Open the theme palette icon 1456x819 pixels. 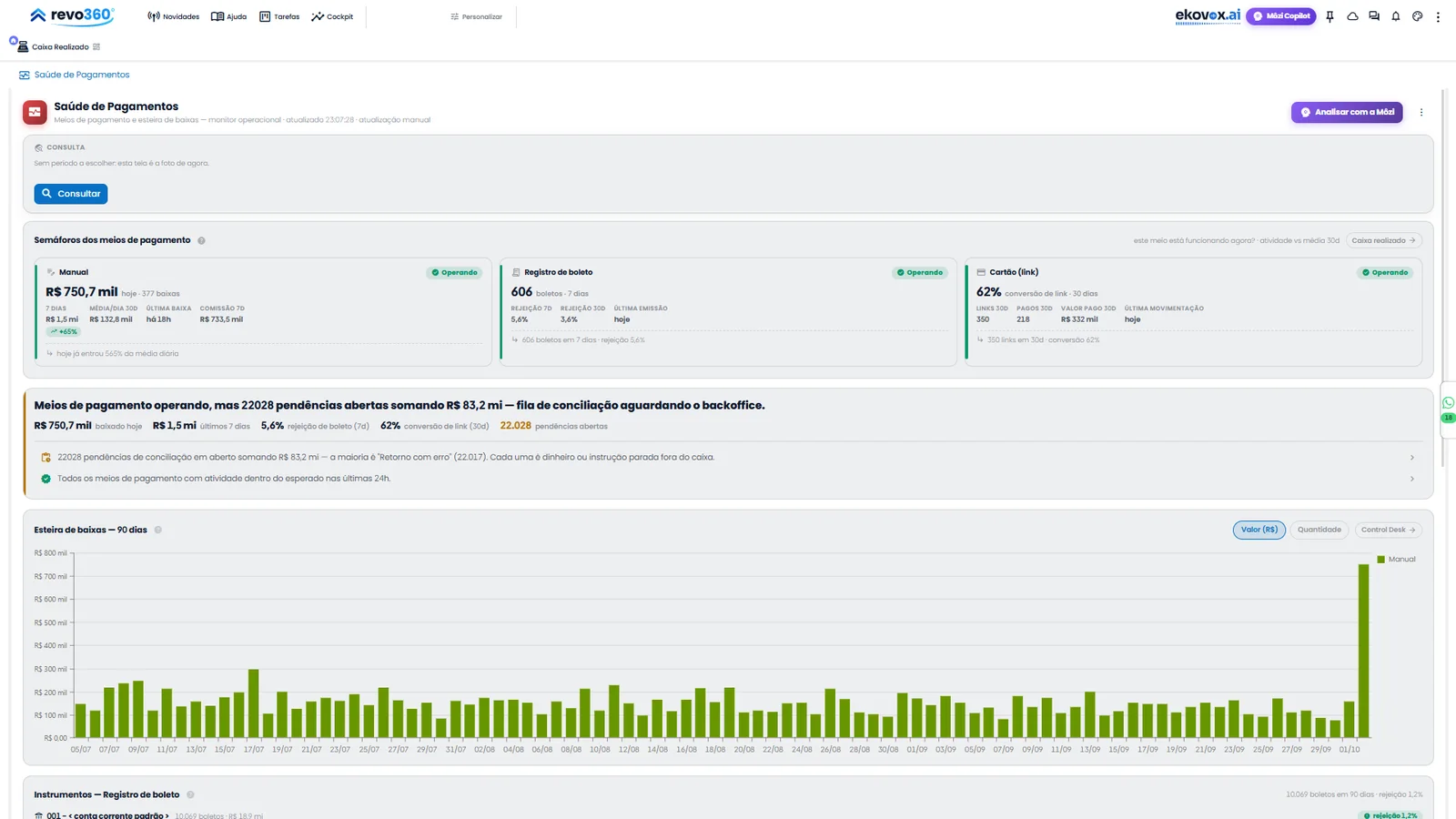(1417, 16)
